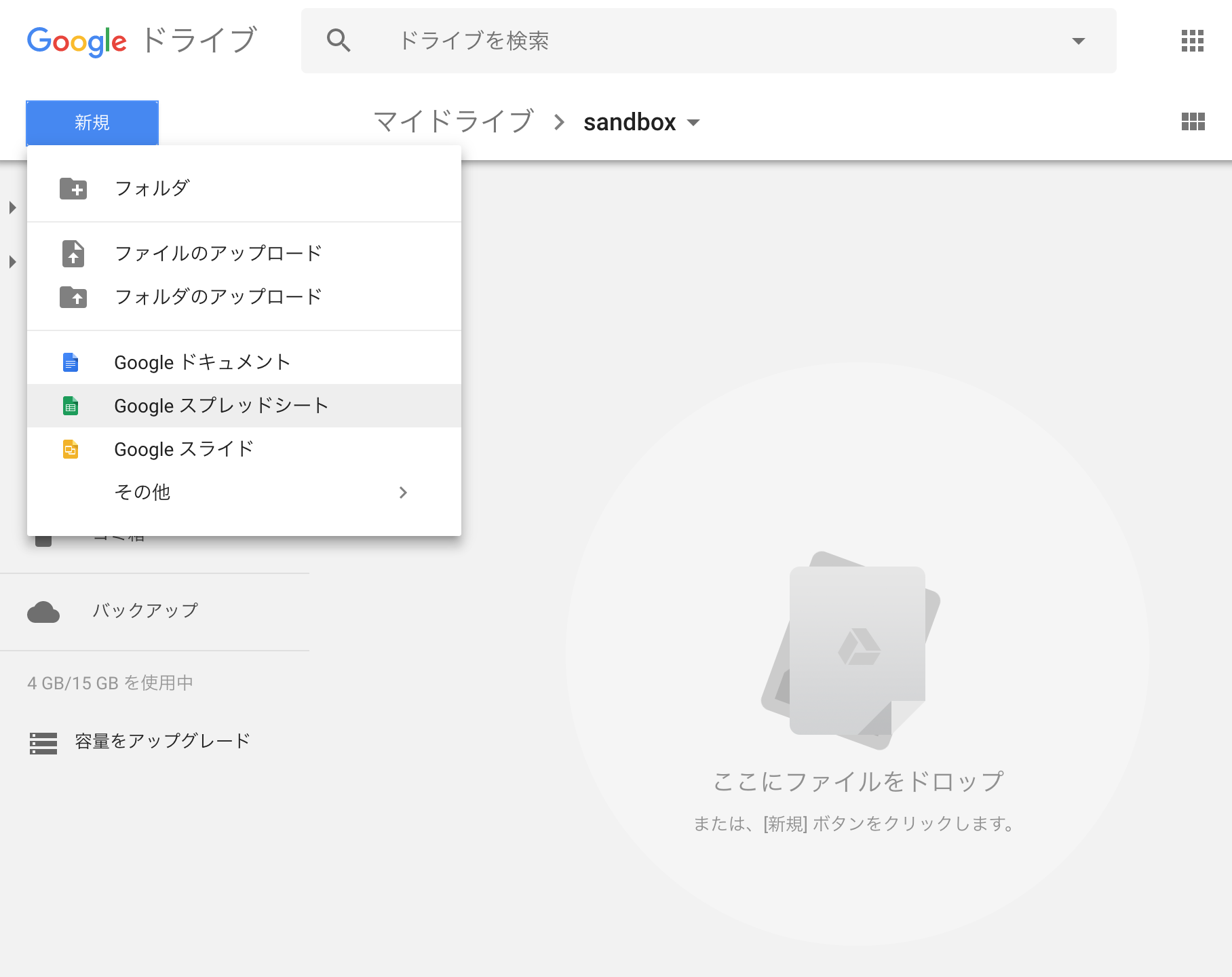This screenshot has height=977, width=1232.
Task: Open search options dropdown arrow
Action: 1078,41
